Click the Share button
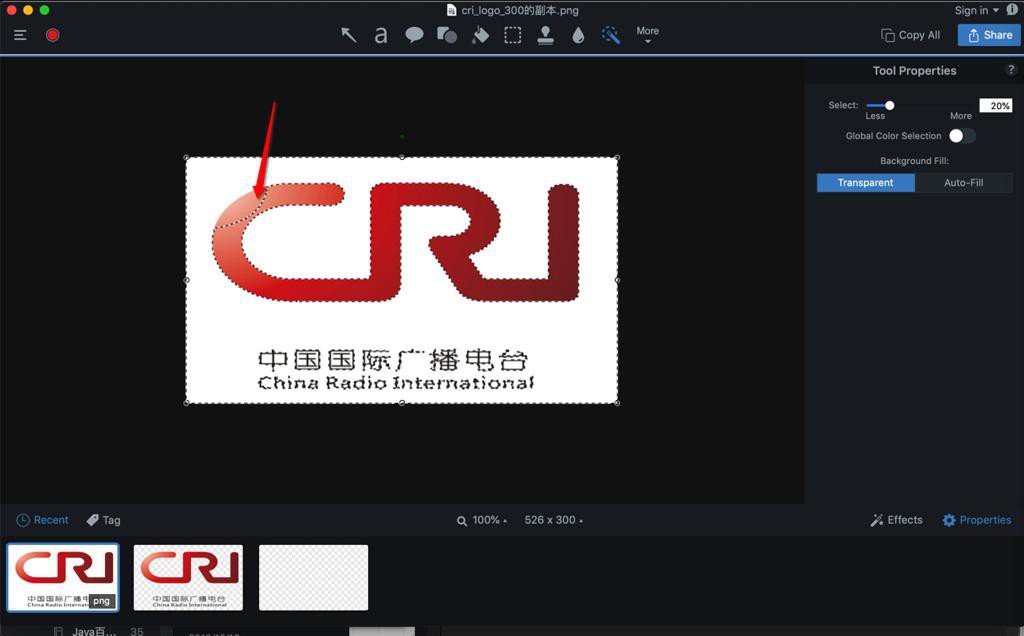 click(989, 35)
